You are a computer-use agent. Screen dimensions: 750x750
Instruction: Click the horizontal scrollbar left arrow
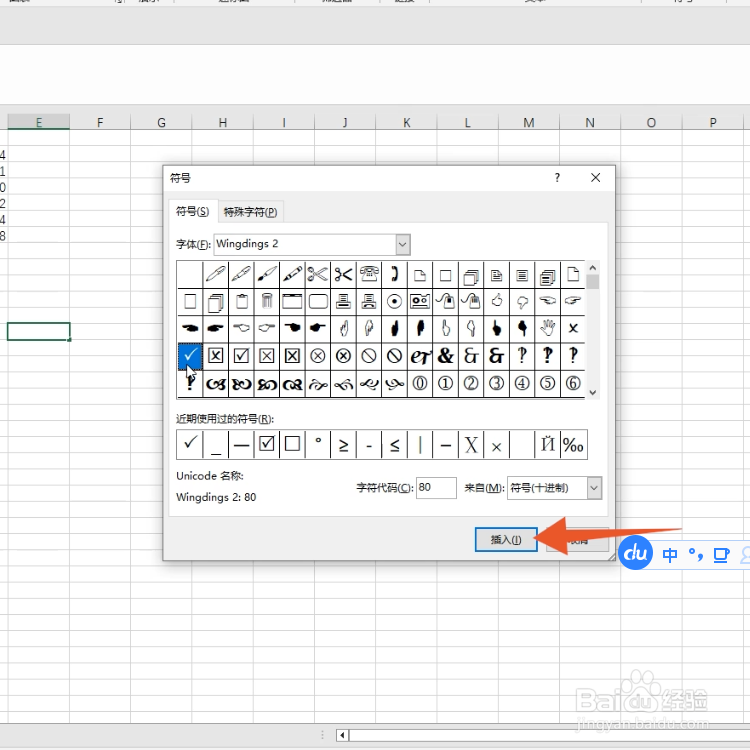click(x=342, y=735)
